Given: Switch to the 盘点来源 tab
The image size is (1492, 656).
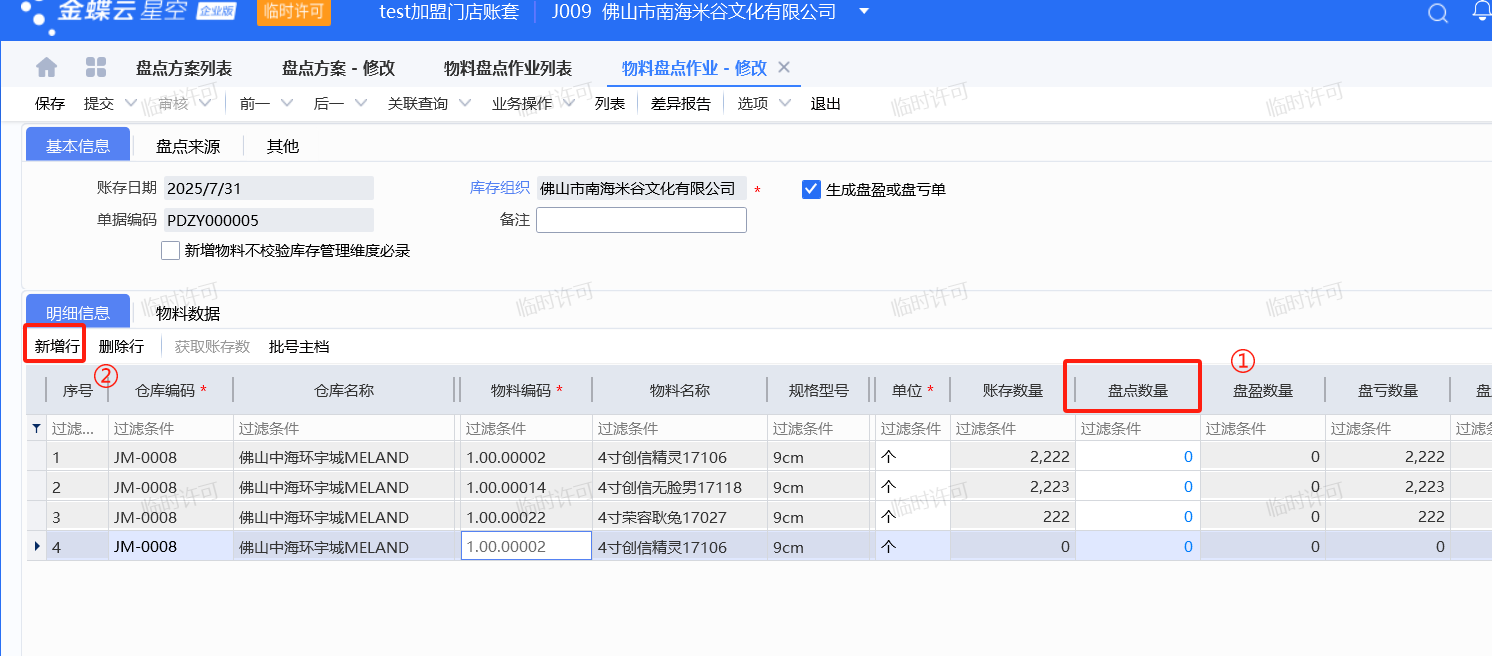Looking at the screenshot, I should 188,146.
